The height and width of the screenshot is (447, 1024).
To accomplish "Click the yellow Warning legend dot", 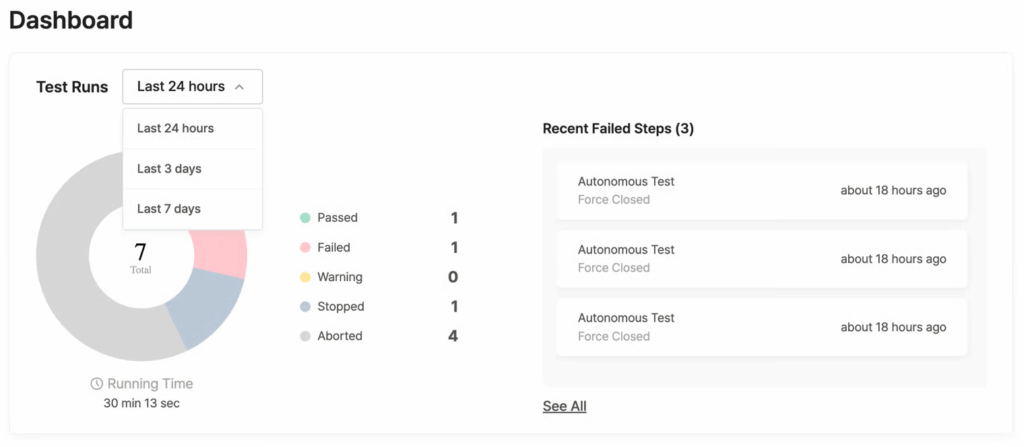I will (305, 277).
